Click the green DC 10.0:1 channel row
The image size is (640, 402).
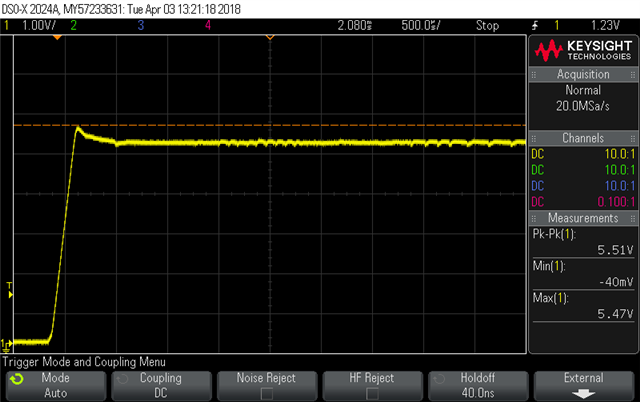(583, 170)
